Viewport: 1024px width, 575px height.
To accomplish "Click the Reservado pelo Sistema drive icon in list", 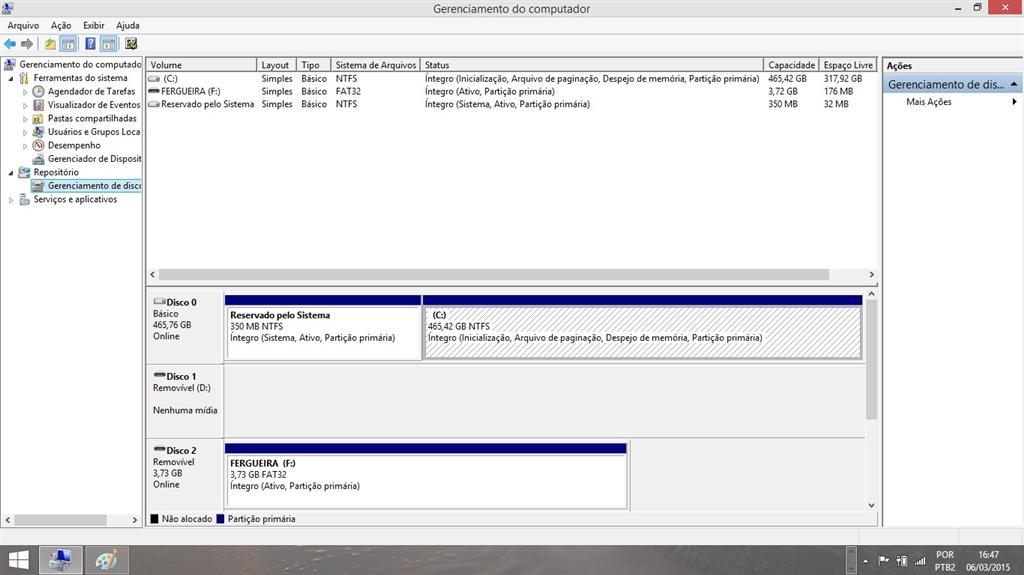I will click(154, 104).
